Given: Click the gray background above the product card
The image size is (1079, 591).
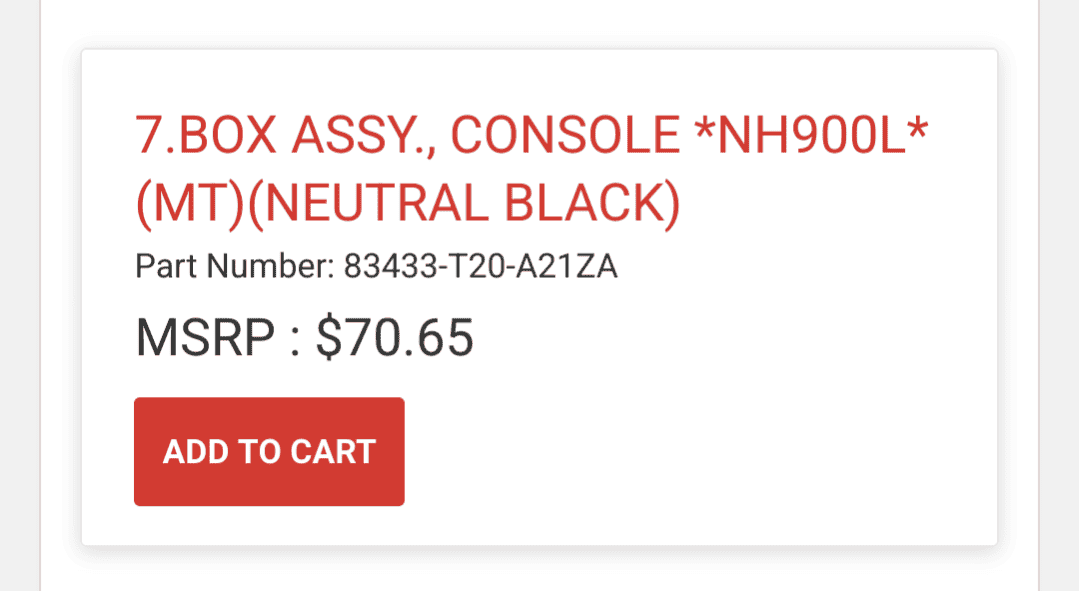Looking at the screenshot, I should click(540, 22).
